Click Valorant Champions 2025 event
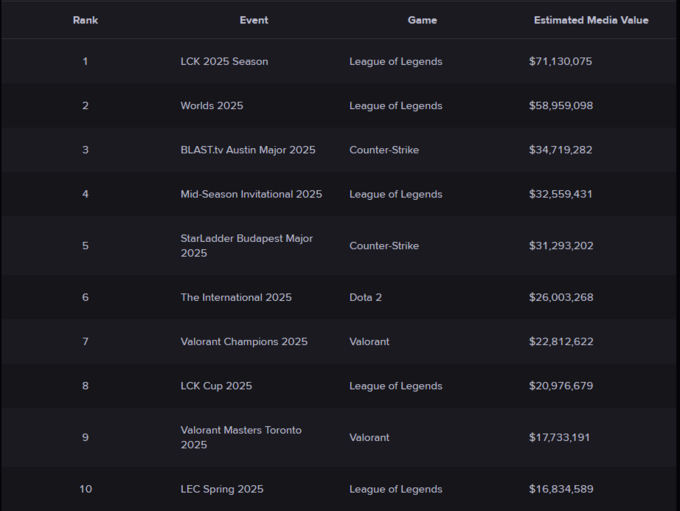 coord(244,342)
